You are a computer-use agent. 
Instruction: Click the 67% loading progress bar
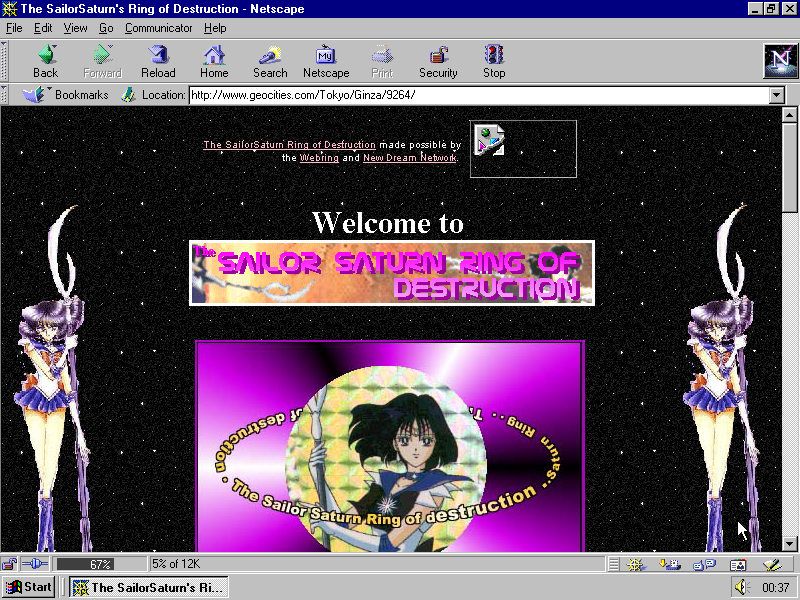pyautogui.click(x=100, y=564)
